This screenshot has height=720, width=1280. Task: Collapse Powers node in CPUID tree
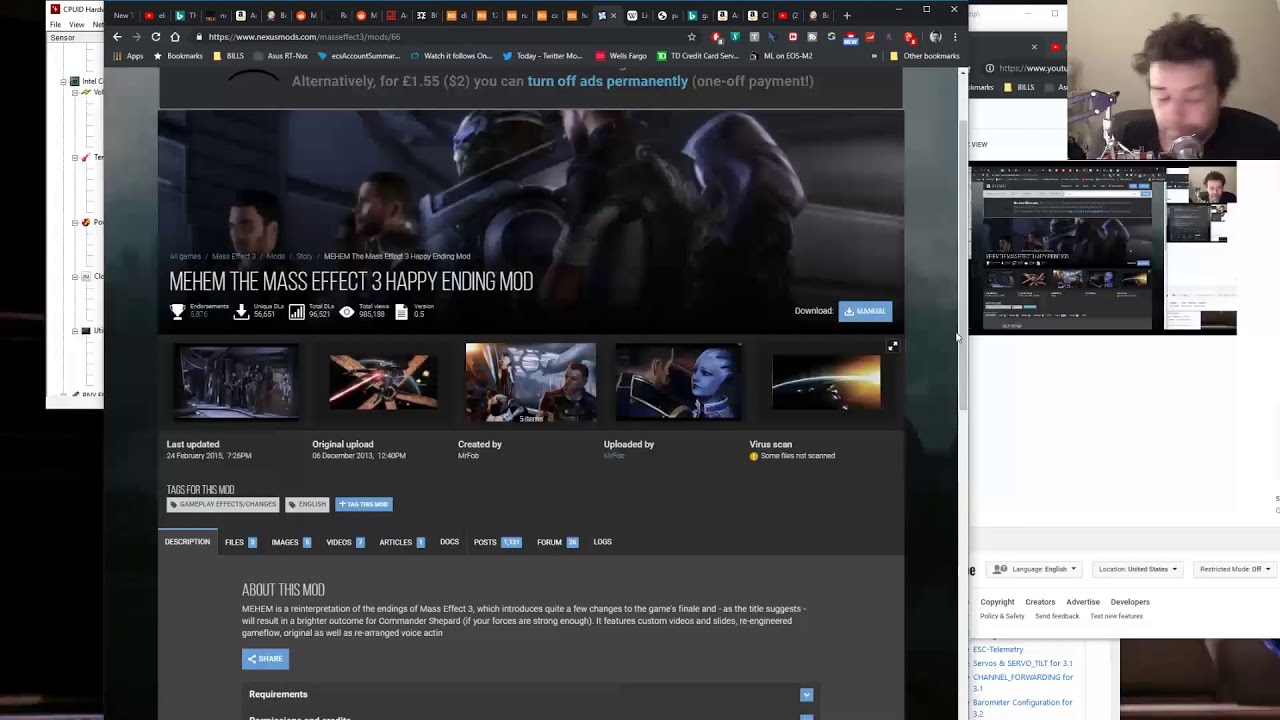click(74, 222)
